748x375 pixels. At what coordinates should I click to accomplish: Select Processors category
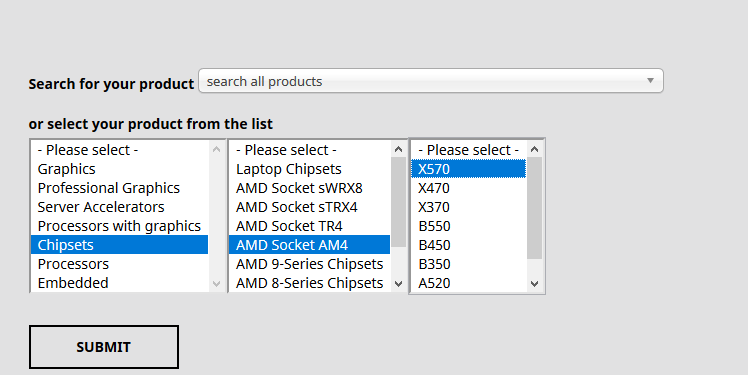pyautogui.click(x=119, y=264)
